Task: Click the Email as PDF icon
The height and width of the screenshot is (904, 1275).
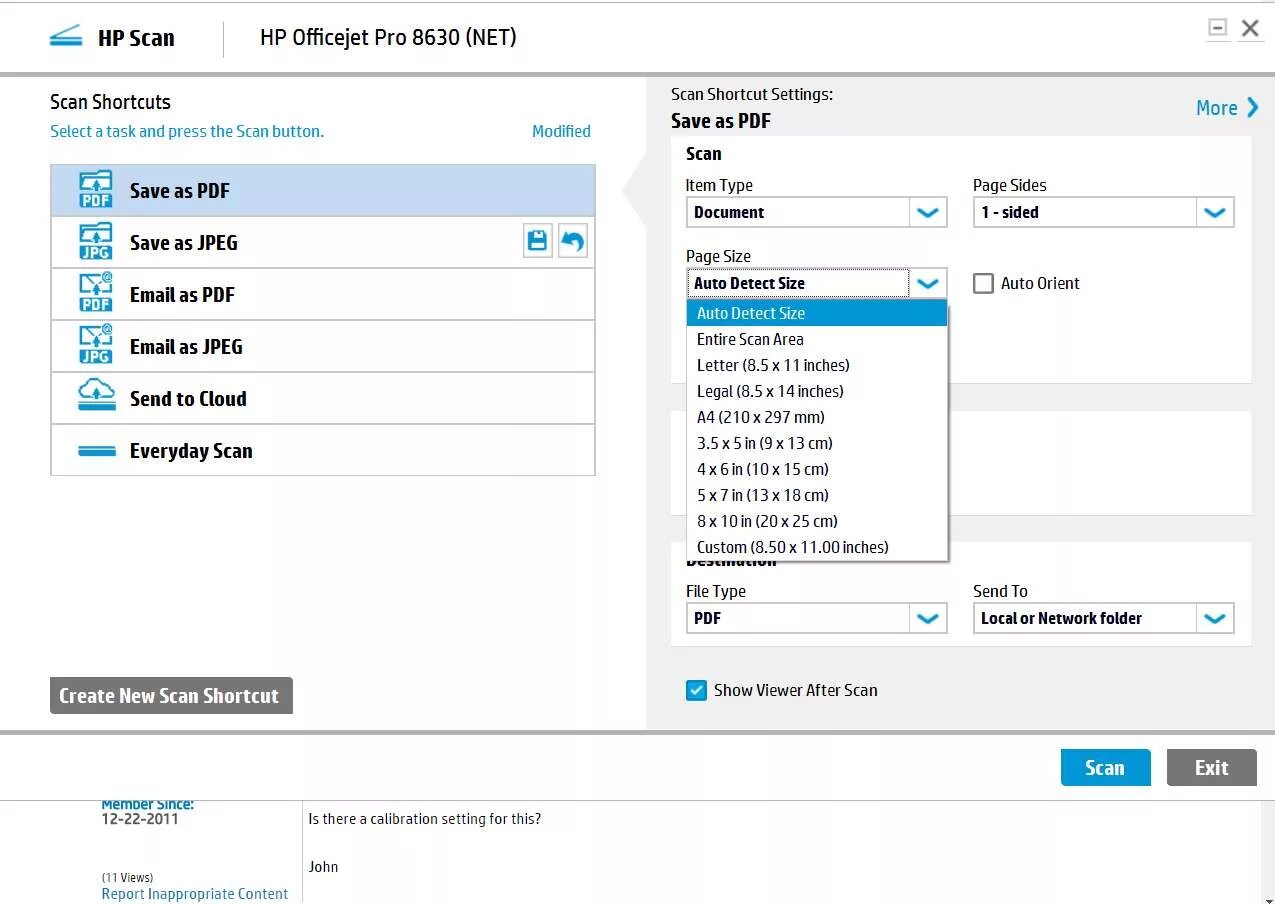Action: 96,294
